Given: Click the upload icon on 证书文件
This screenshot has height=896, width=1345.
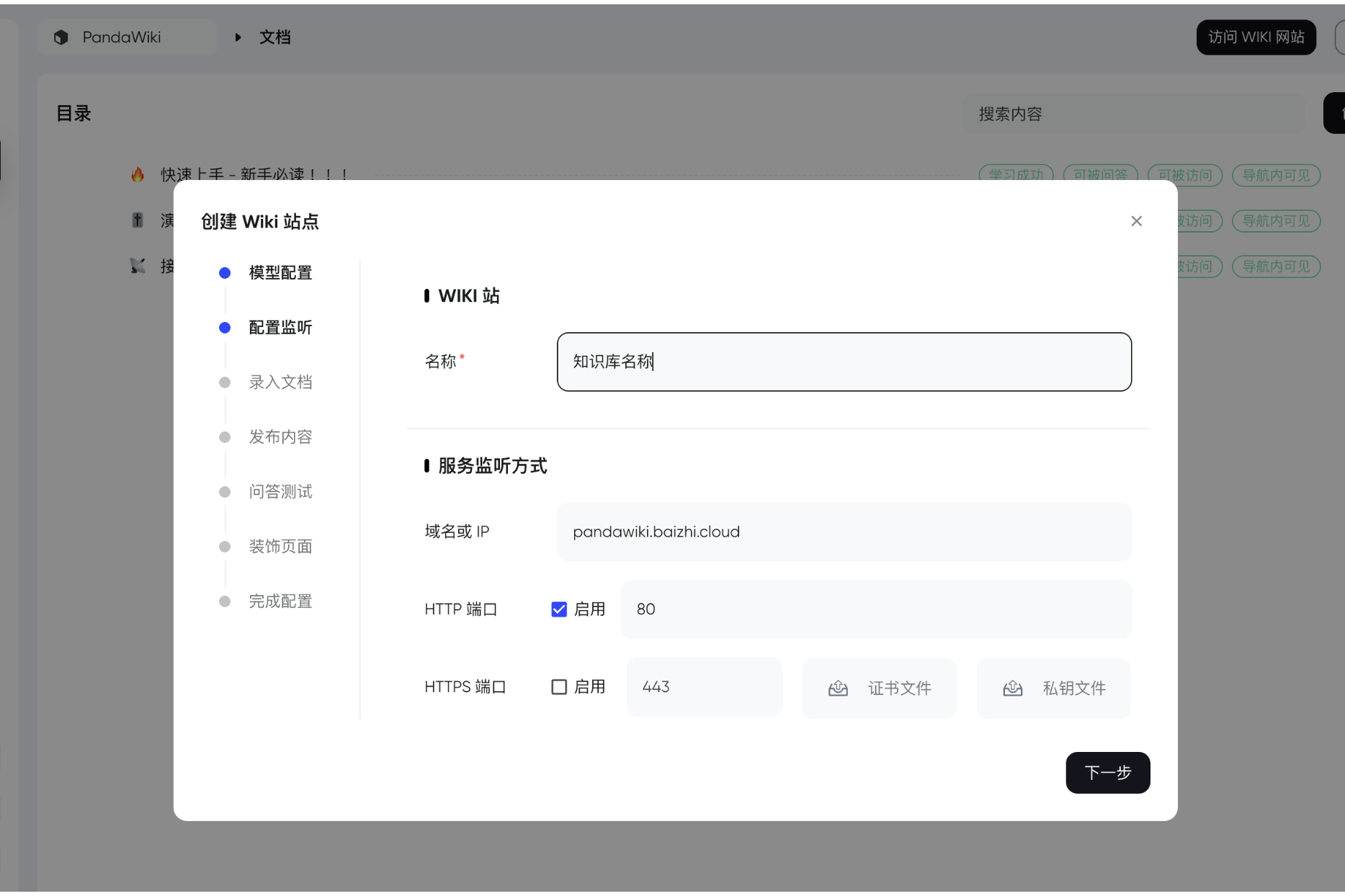Looking at the screenshot, I should coord(838,689).
